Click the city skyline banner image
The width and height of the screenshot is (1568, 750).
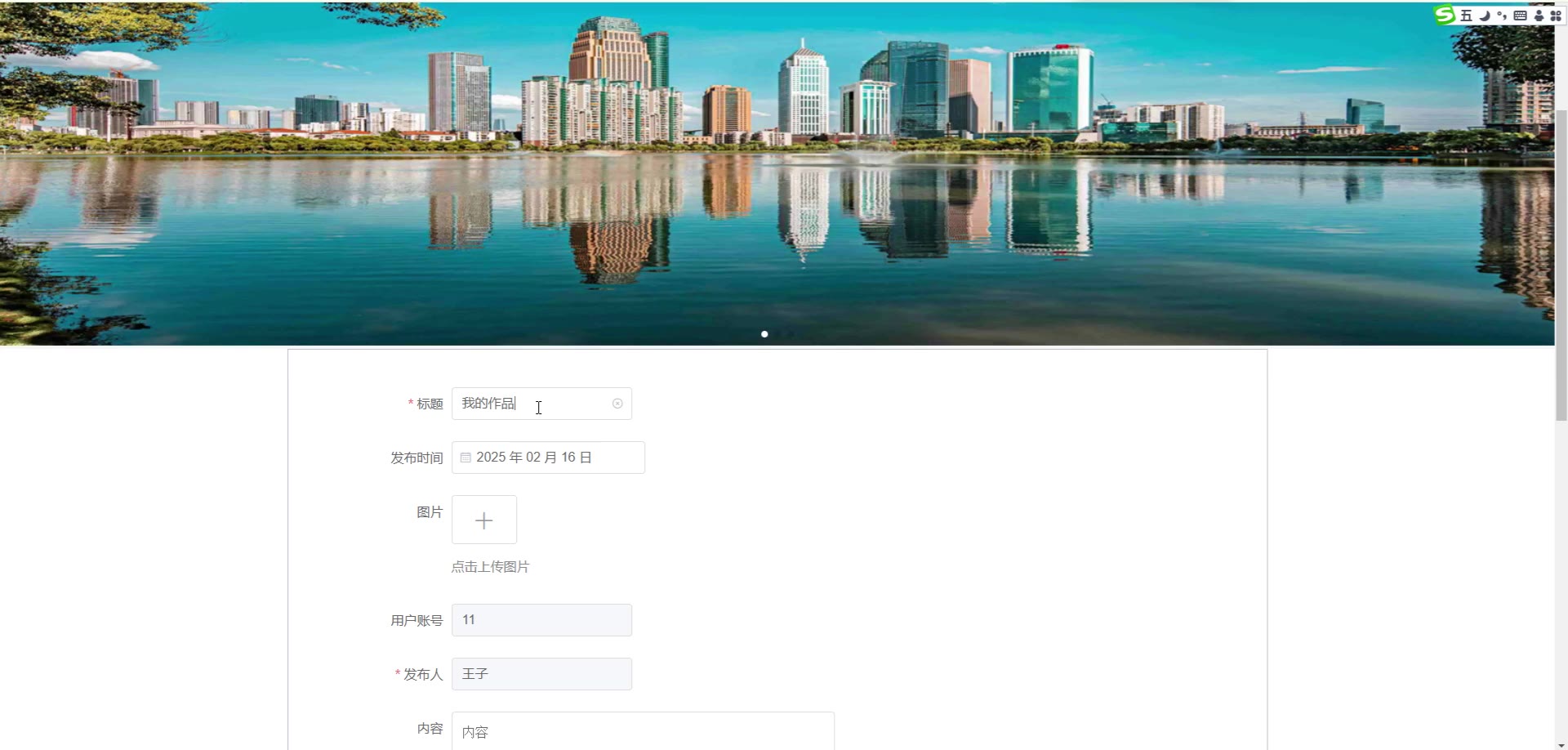point(777,173)
